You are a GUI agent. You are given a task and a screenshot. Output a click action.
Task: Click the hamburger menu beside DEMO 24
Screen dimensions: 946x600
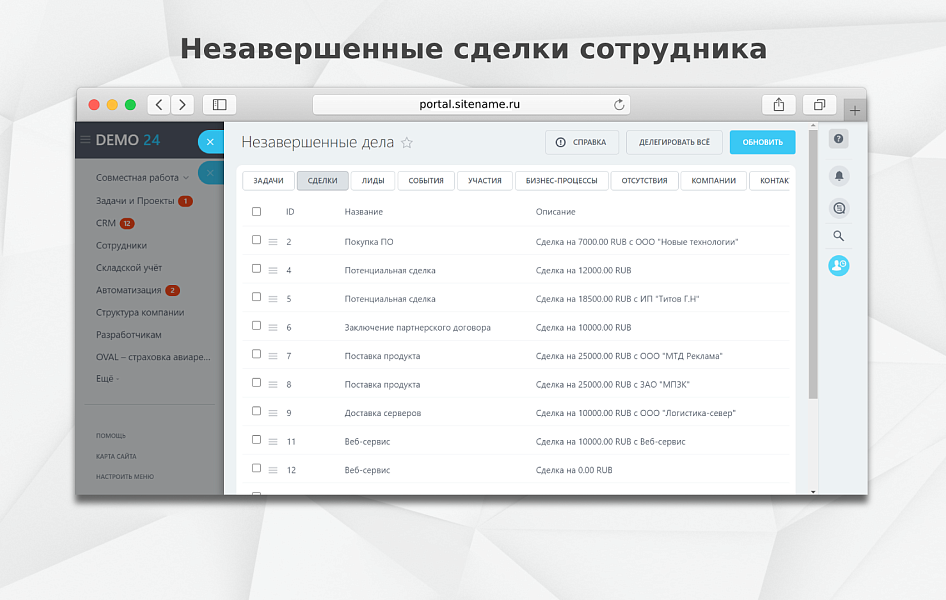pyautogui.click(x=86, y=140)
